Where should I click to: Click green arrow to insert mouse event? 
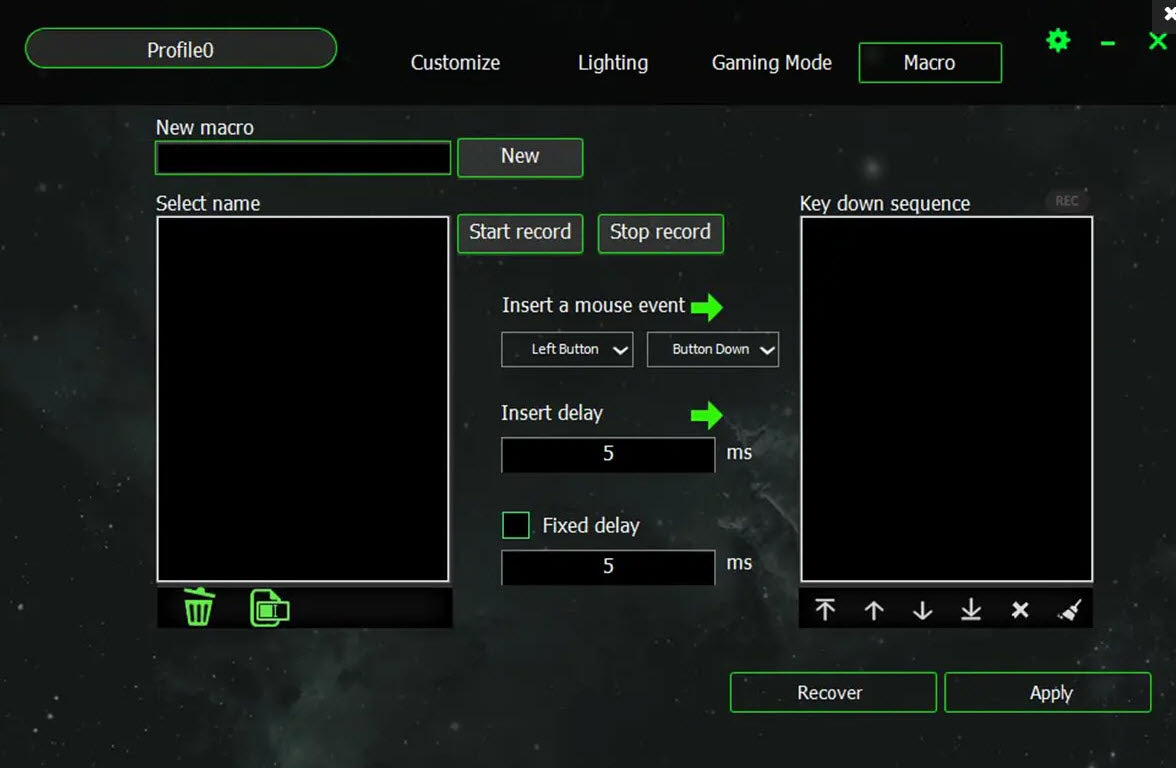click(x=707, y=307)
